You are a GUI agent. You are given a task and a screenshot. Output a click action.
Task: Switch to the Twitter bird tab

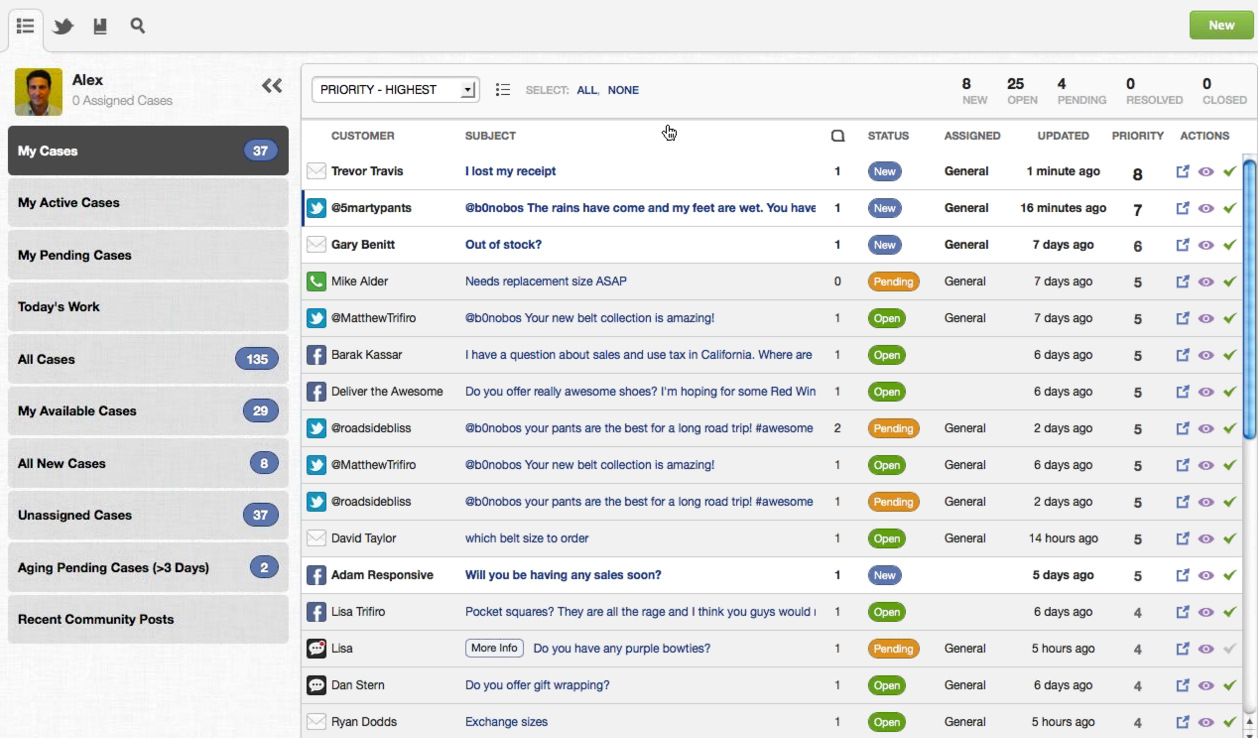(63, 26)
